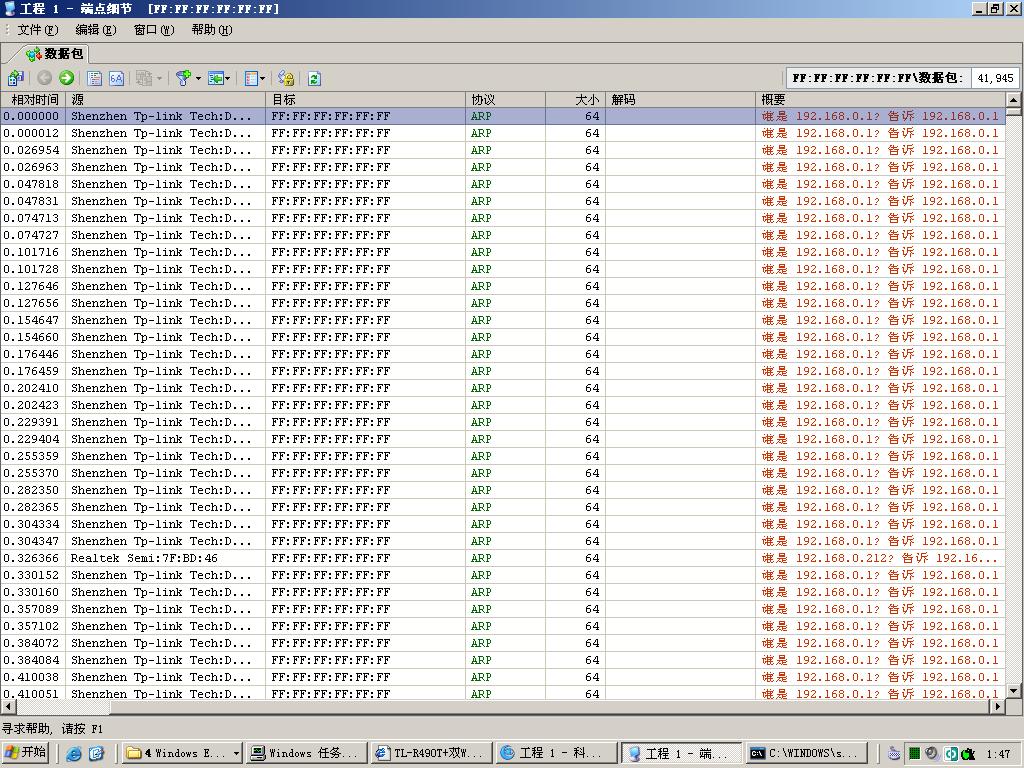Viewport: 1024px width, 768px height.
Task: Expand the dropdown beside the green-arrow export icon
Action: (228, 78)
